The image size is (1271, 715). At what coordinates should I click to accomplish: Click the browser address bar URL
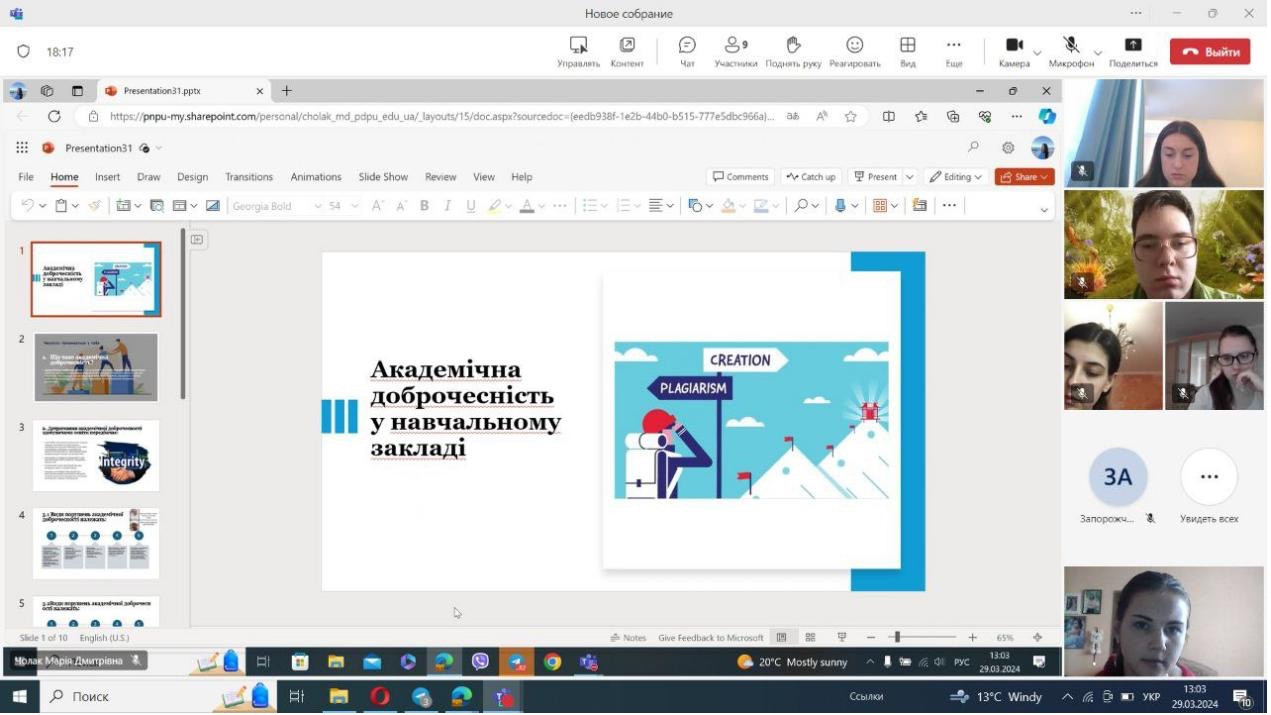coord(440,116)
